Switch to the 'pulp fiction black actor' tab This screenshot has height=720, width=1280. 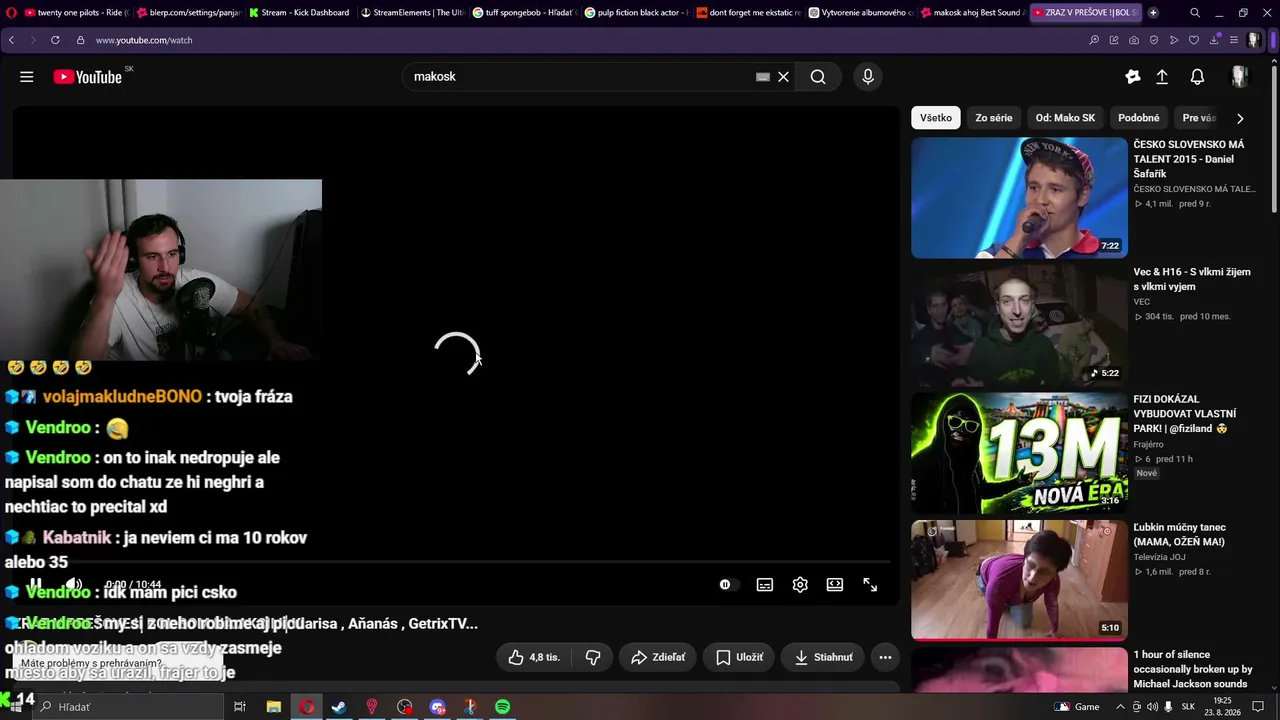635,13
